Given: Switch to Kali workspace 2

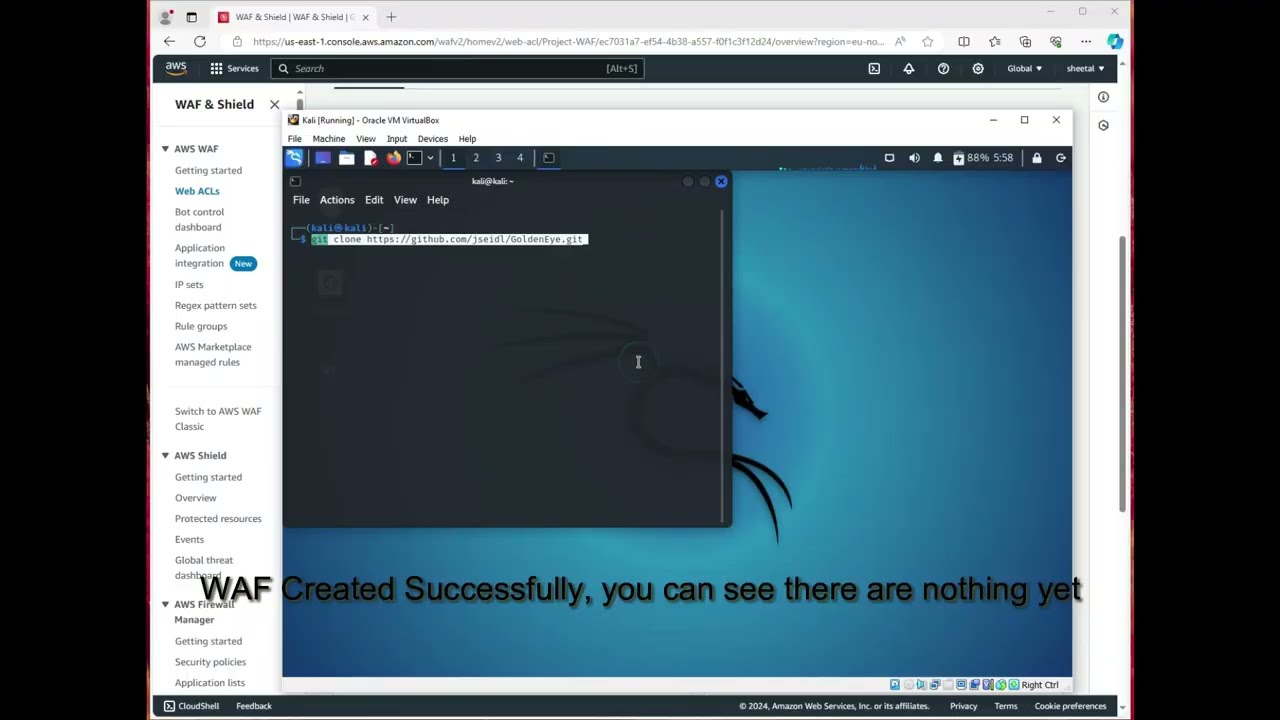Looking at the screenshot, I should (x=476, y=158).
